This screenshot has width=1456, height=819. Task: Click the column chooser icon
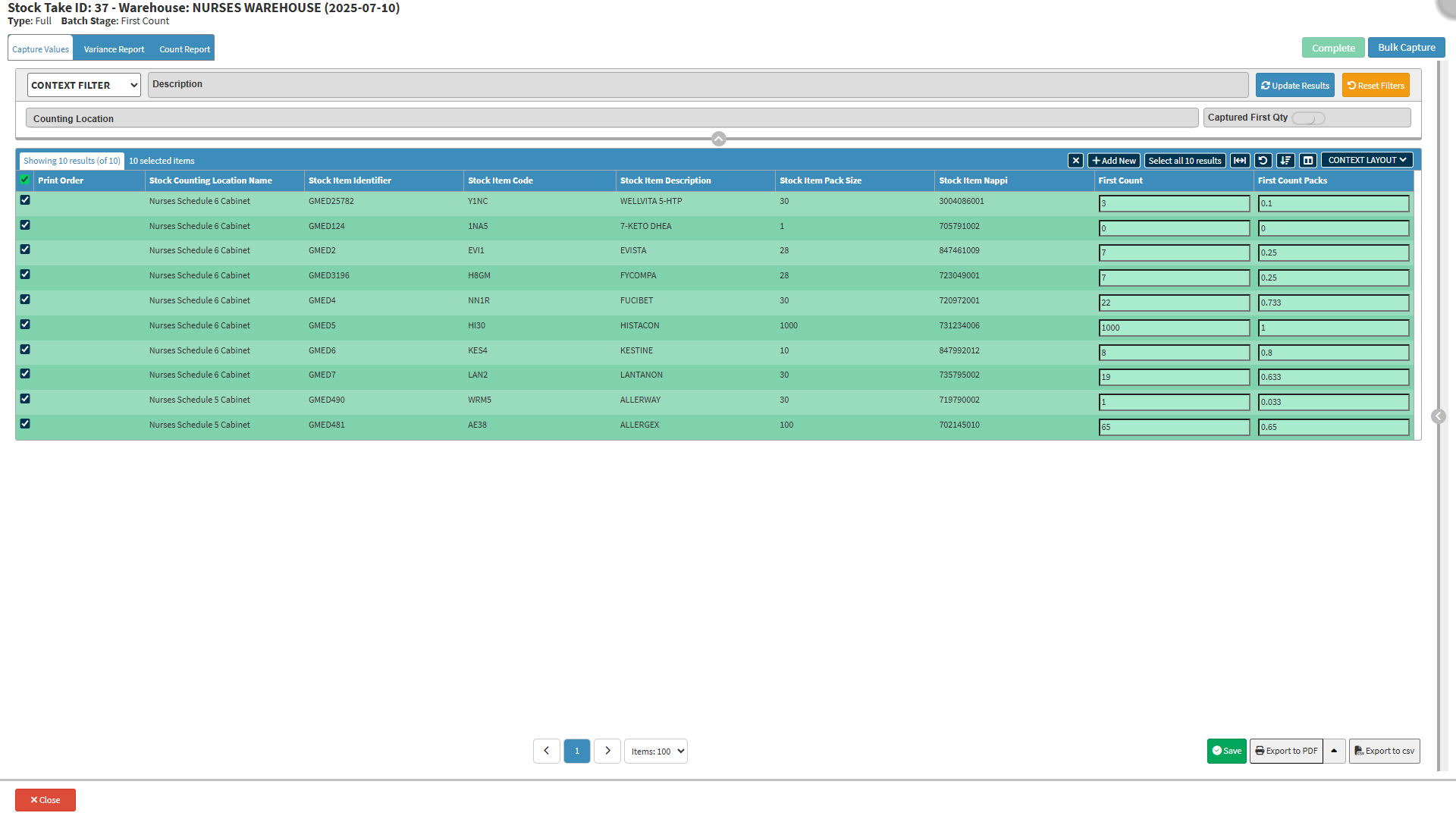click(1308, 161)
